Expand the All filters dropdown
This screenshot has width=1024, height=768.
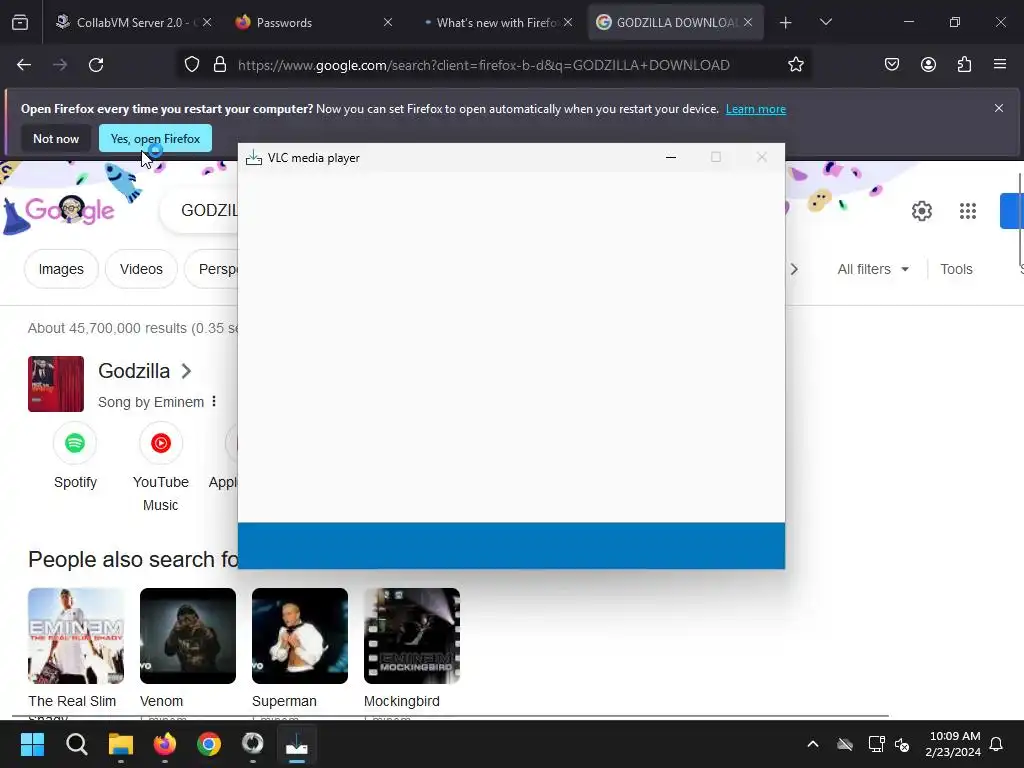[x=872, y=269]
